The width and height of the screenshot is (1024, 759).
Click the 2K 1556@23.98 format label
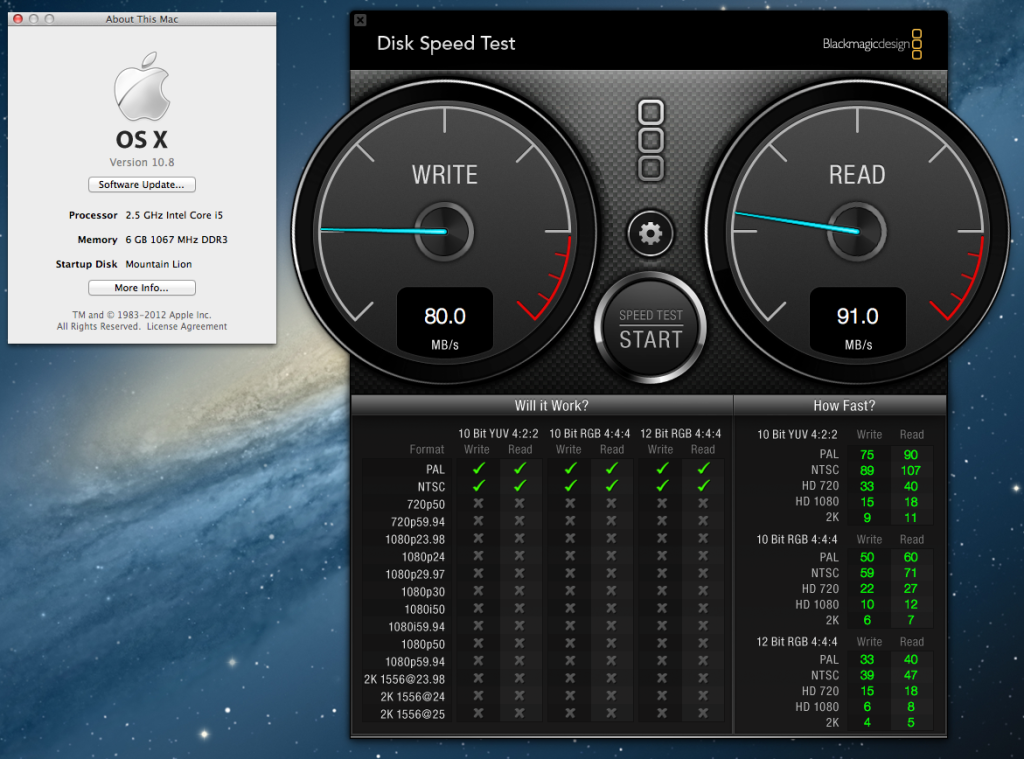click(405, 679)
